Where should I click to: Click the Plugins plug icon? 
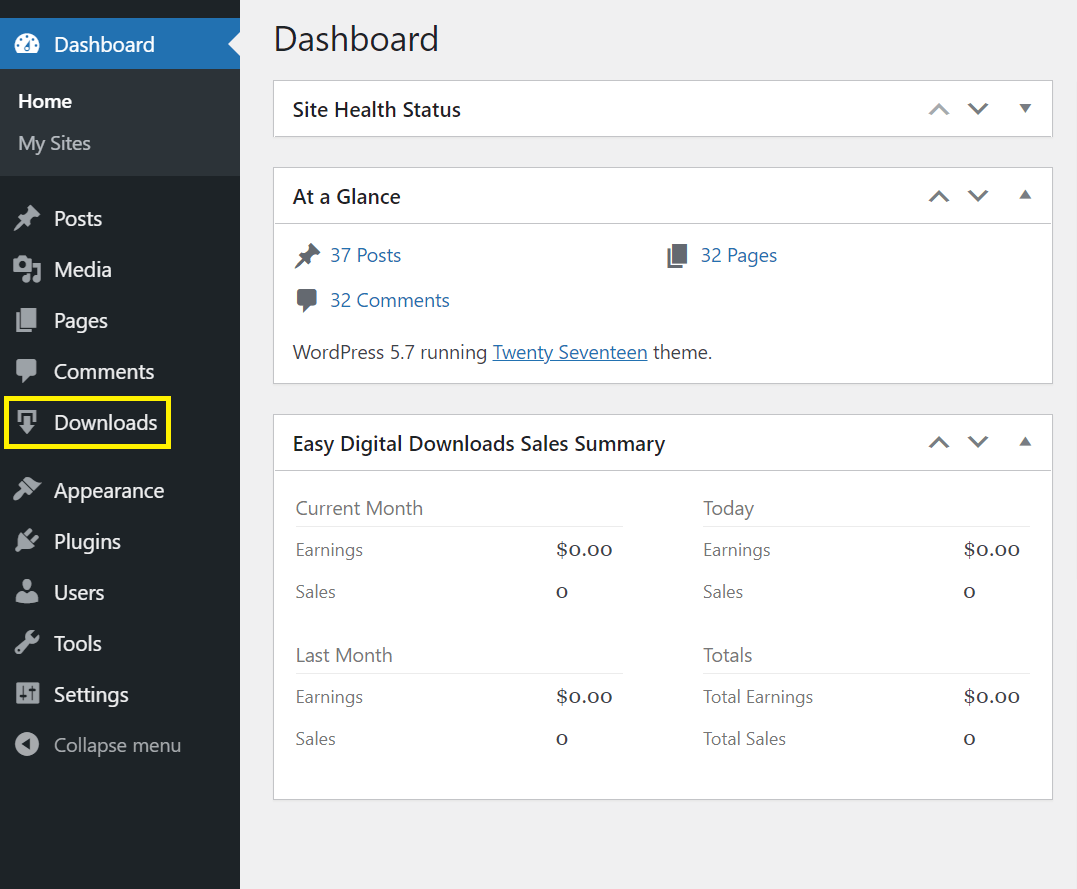(x=27, y=541)
